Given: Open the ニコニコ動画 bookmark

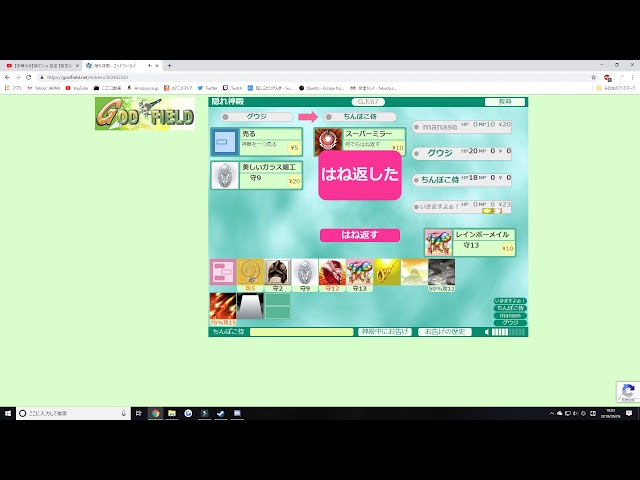Looking at the screenshot, I should 107,88.
